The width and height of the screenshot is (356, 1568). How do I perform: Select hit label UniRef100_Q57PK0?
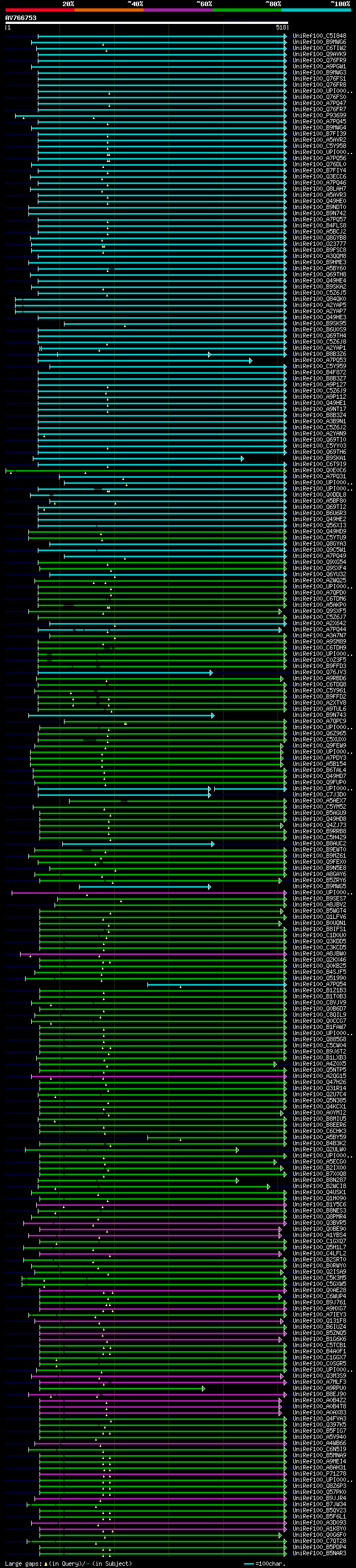tap(319, 1492)
